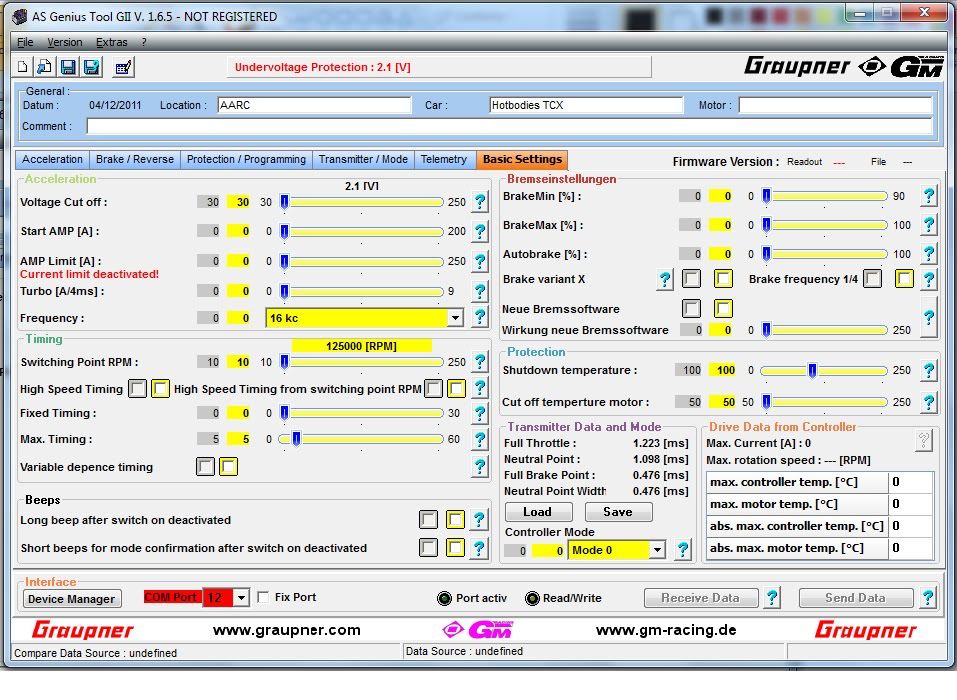Image resolution: width=957 pixels, height=700 pixels.
Task: Click the www.gm-racing.de link
Action: point(666,630)
